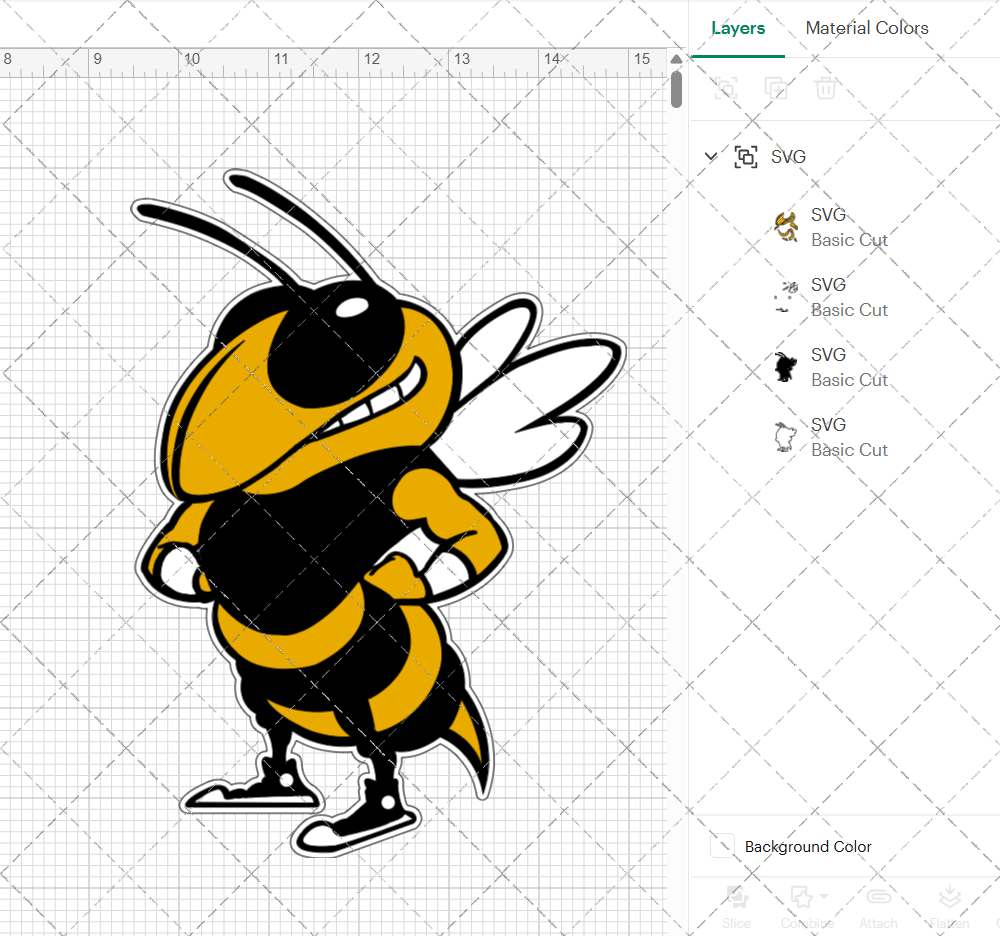Click the canvas scroll-up arrow
The height and width of the screenshot is (936, 1000).
coord(677,59)
